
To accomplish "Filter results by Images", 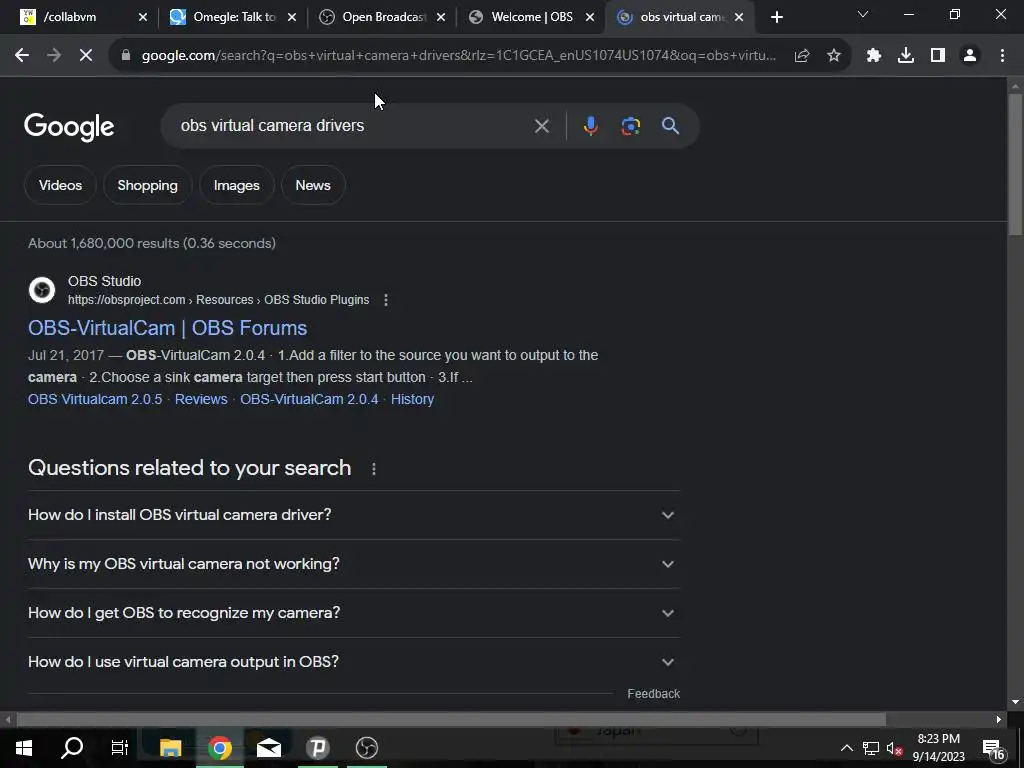I will point(236,185).
